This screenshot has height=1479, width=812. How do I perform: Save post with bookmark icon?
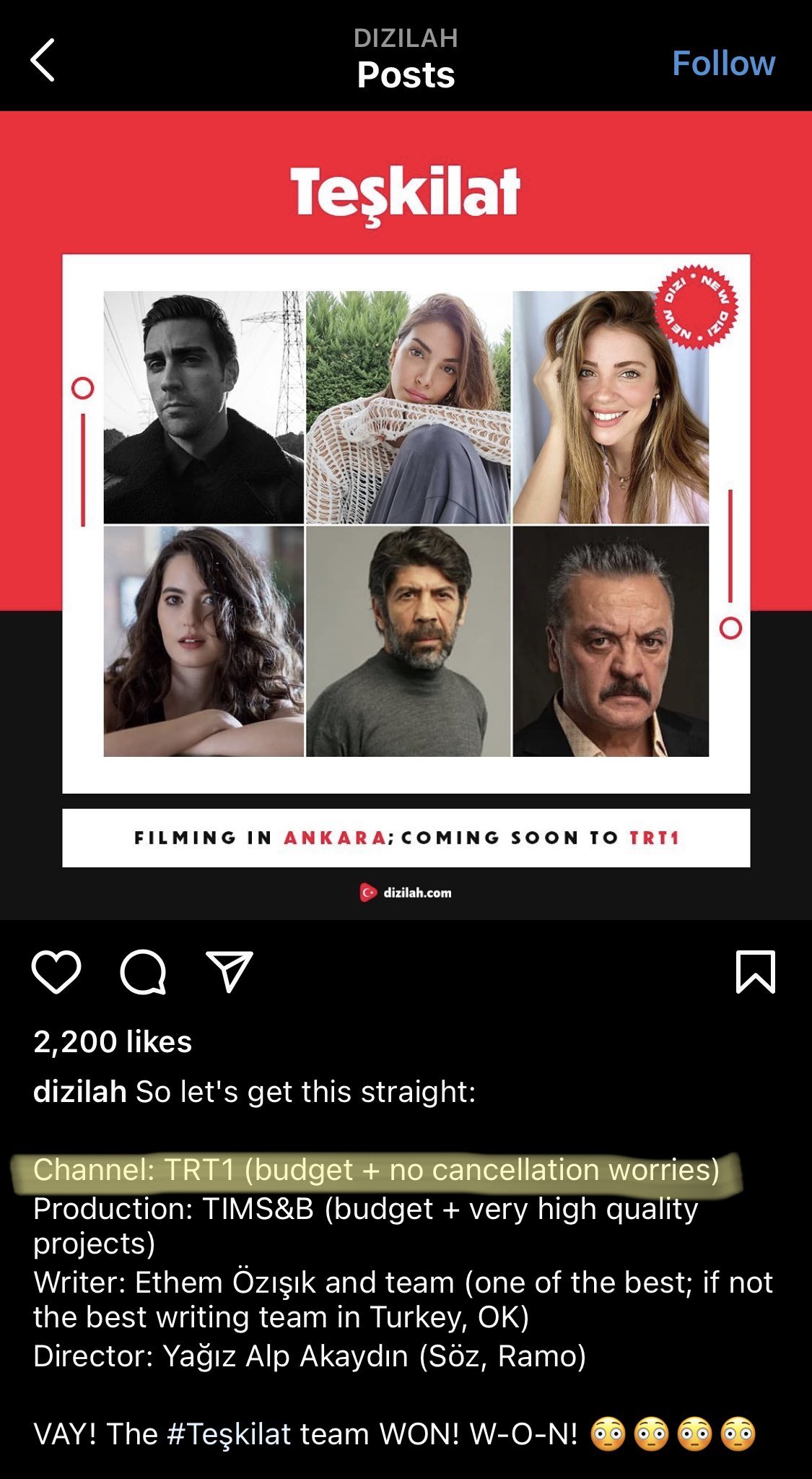click(756, 972)
